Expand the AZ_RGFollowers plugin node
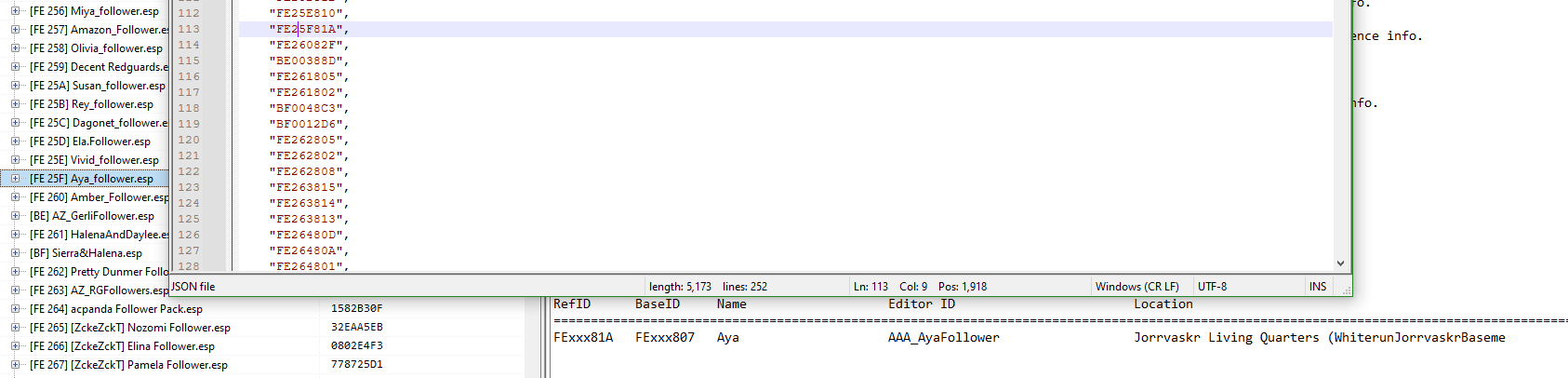Viewport: 1568px width, 378px height. point(15,290)
